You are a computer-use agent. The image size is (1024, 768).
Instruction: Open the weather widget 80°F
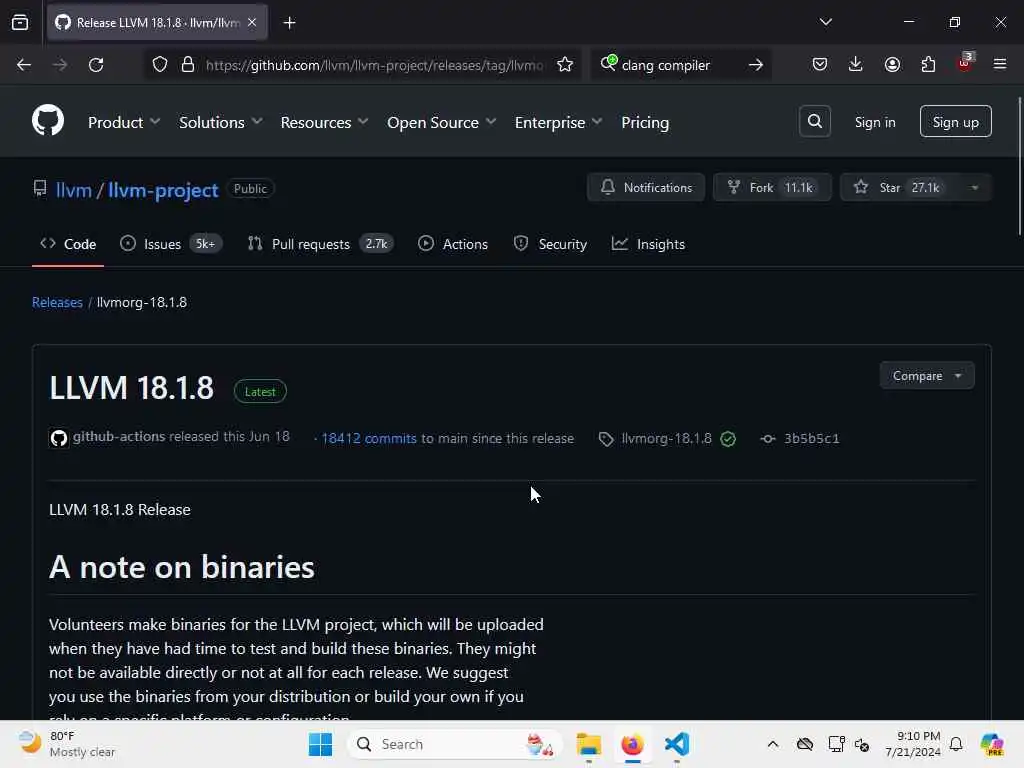tap(67, 744)
